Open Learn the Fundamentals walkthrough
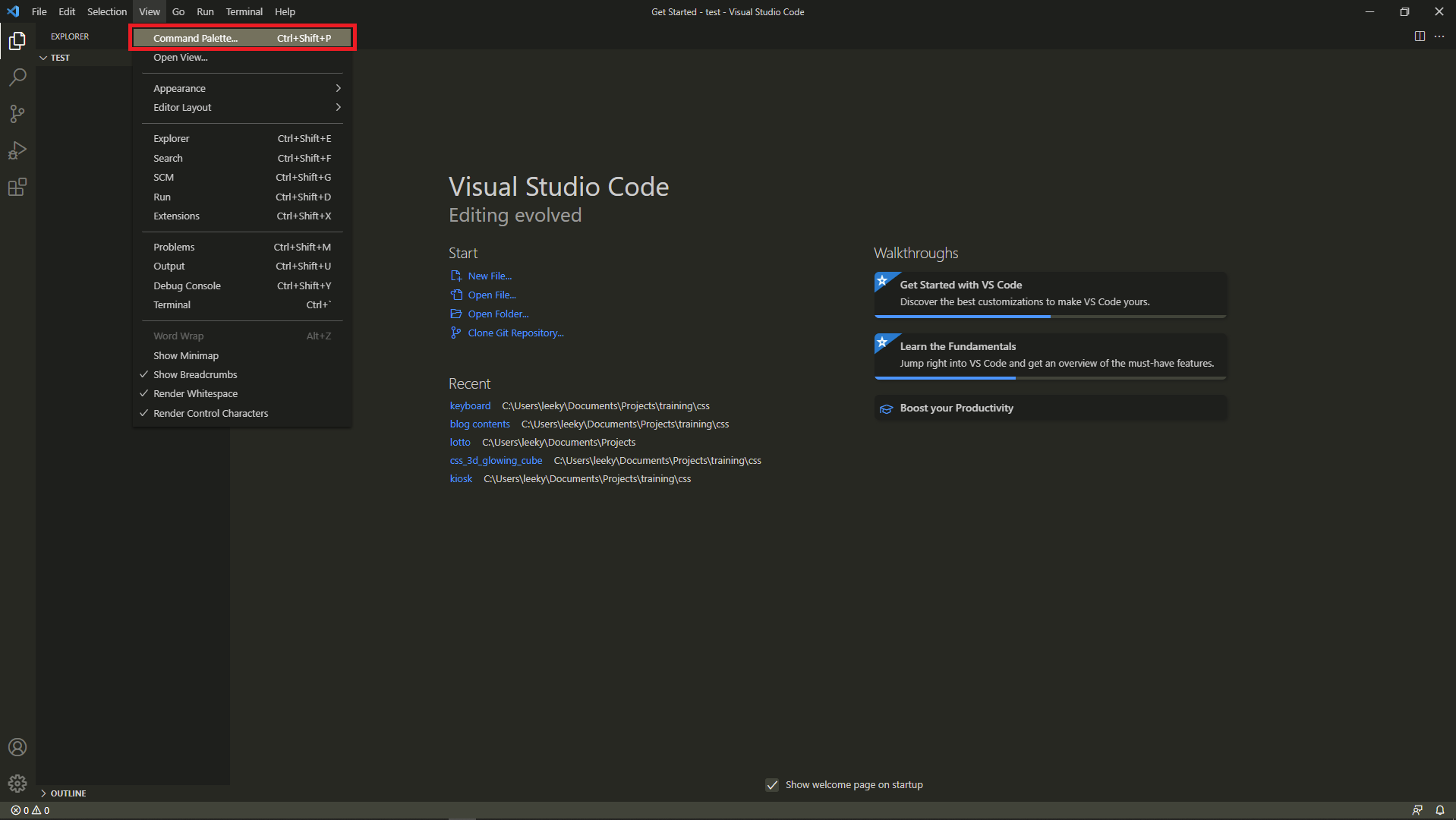Screen dimensions: 1456x820 (x=1050, y=356)
